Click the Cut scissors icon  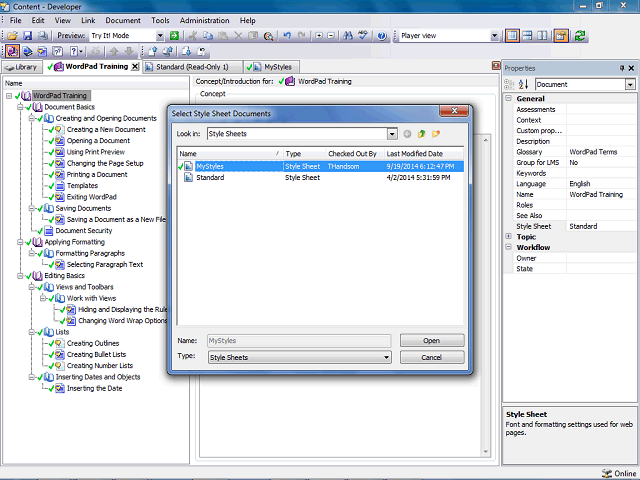(193, 36)
